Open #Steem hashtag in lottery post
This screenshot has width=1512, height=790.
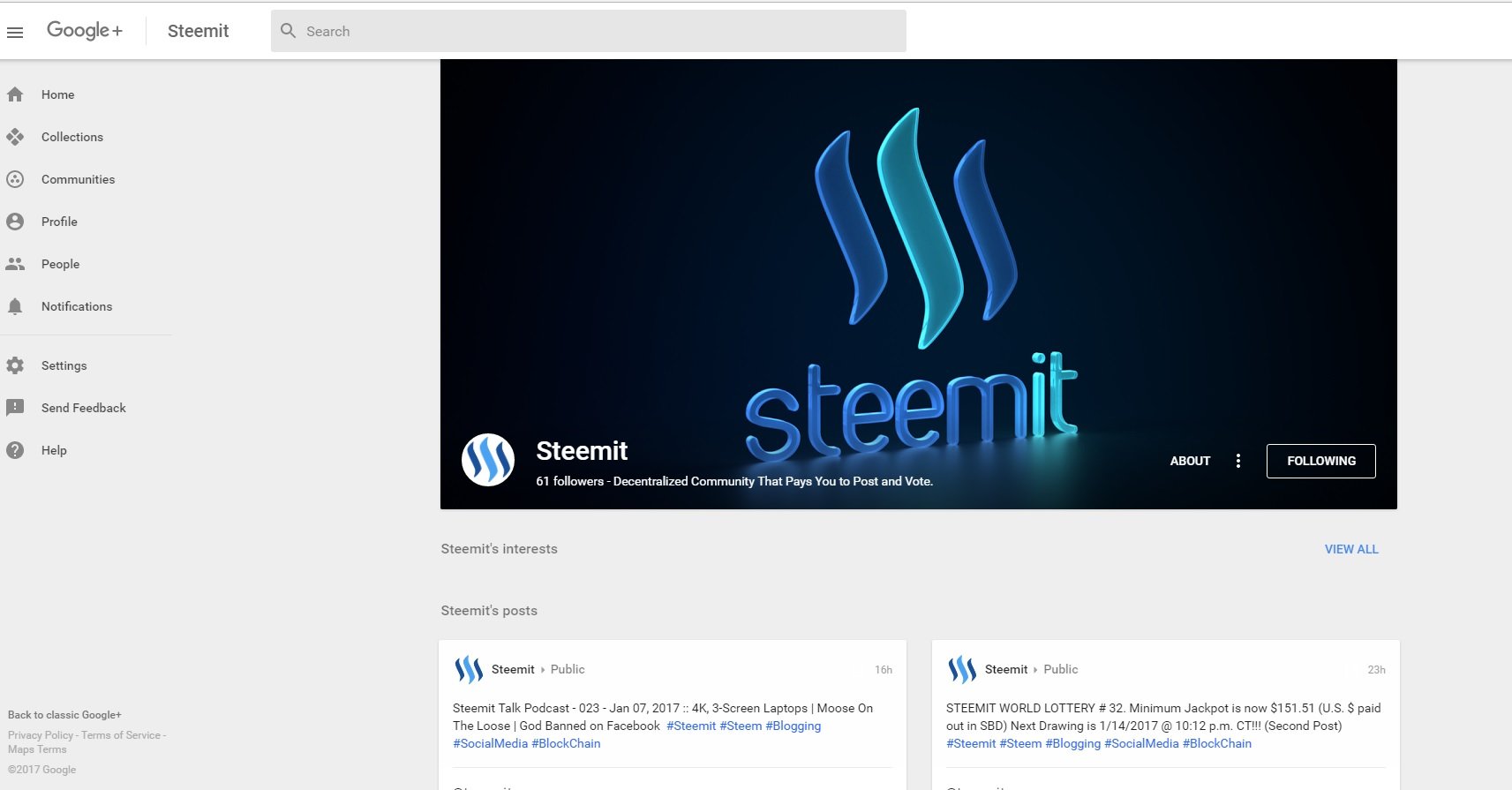click(x=1020, y=743)
